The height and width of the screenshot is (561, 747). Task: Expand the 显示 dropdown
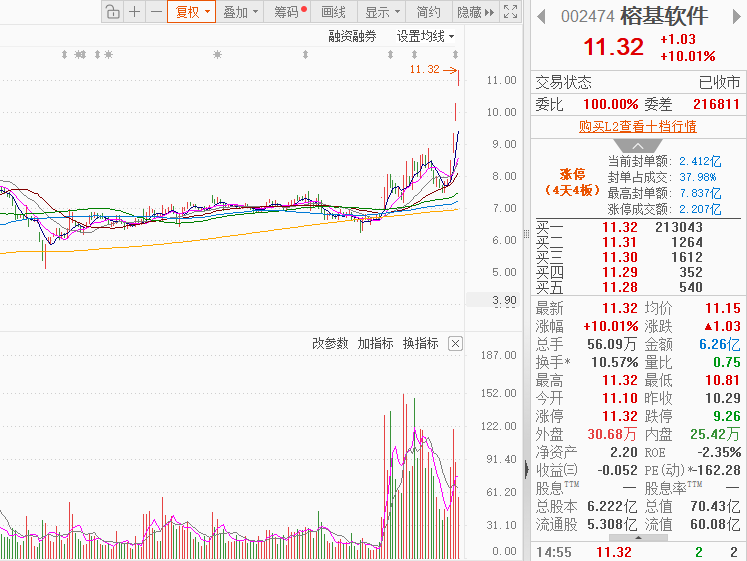pos(382,11)
